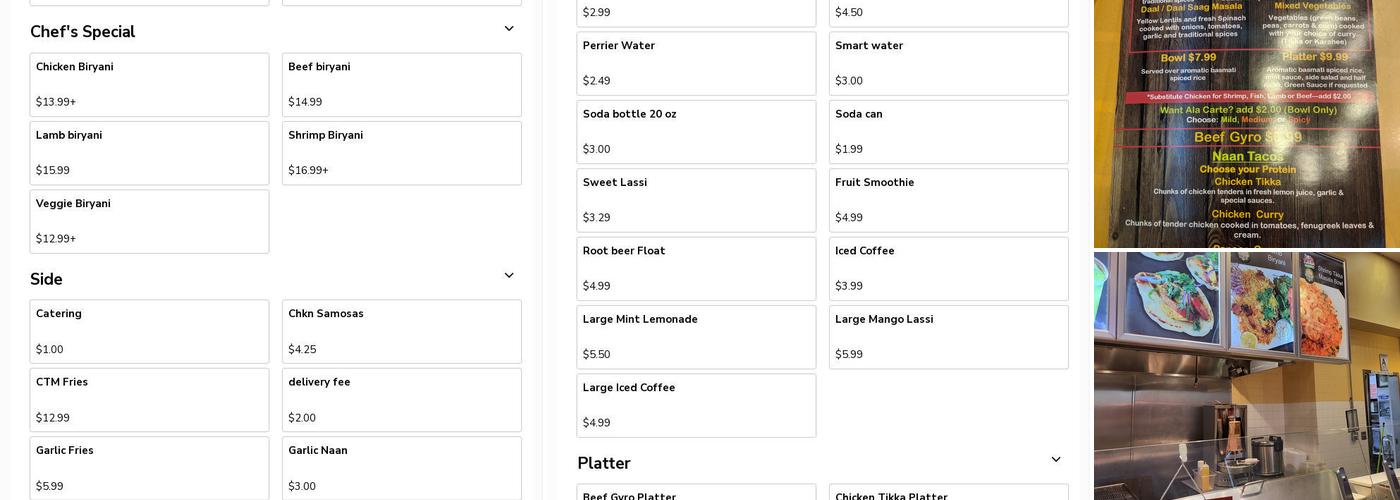
Task: Open the Chkn Samosas item
Action: point(401,331)
